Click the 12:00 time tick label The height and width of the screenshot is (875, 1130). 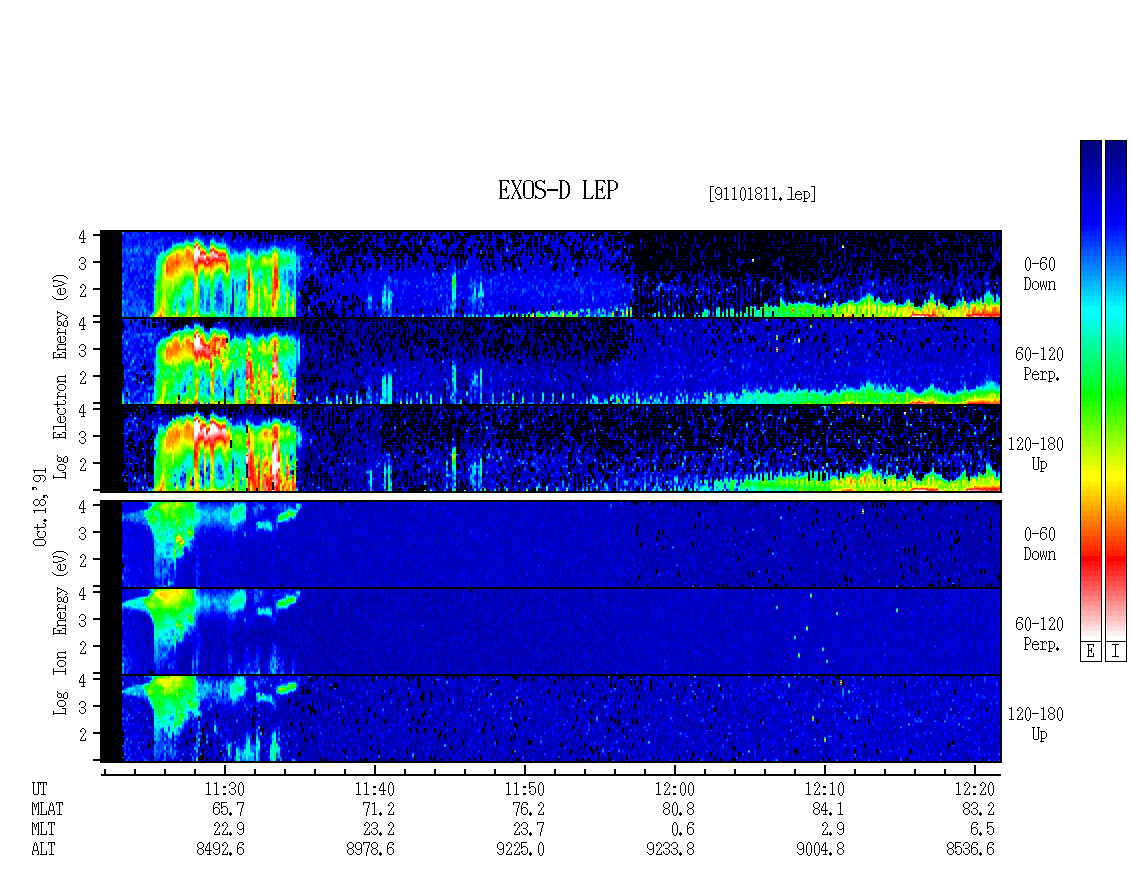click(x=675, y=789)
